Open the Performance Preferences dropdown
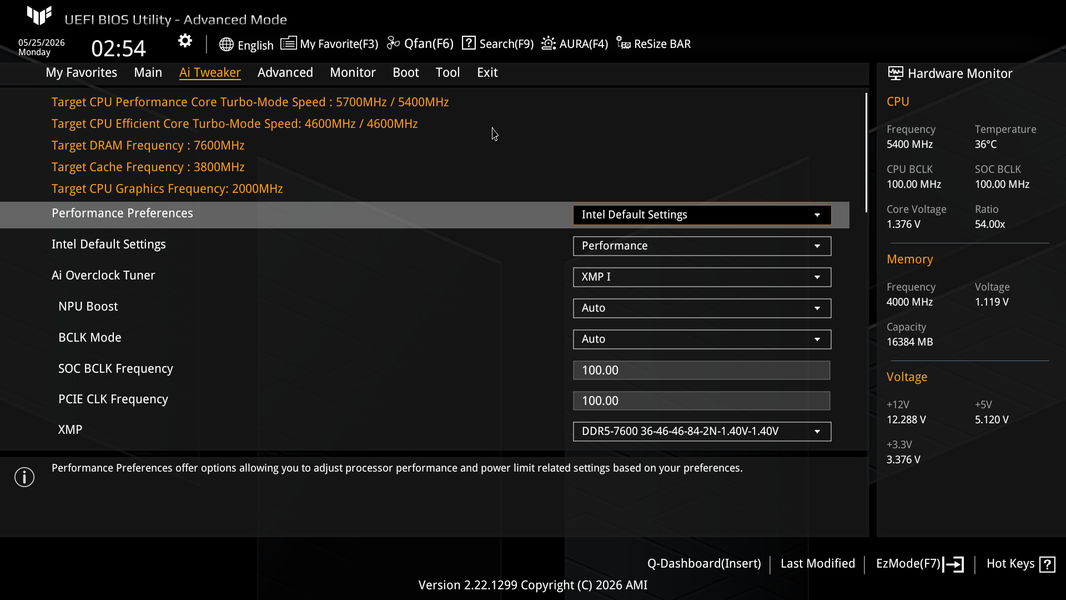1066x600 pixels. [702, 215]
